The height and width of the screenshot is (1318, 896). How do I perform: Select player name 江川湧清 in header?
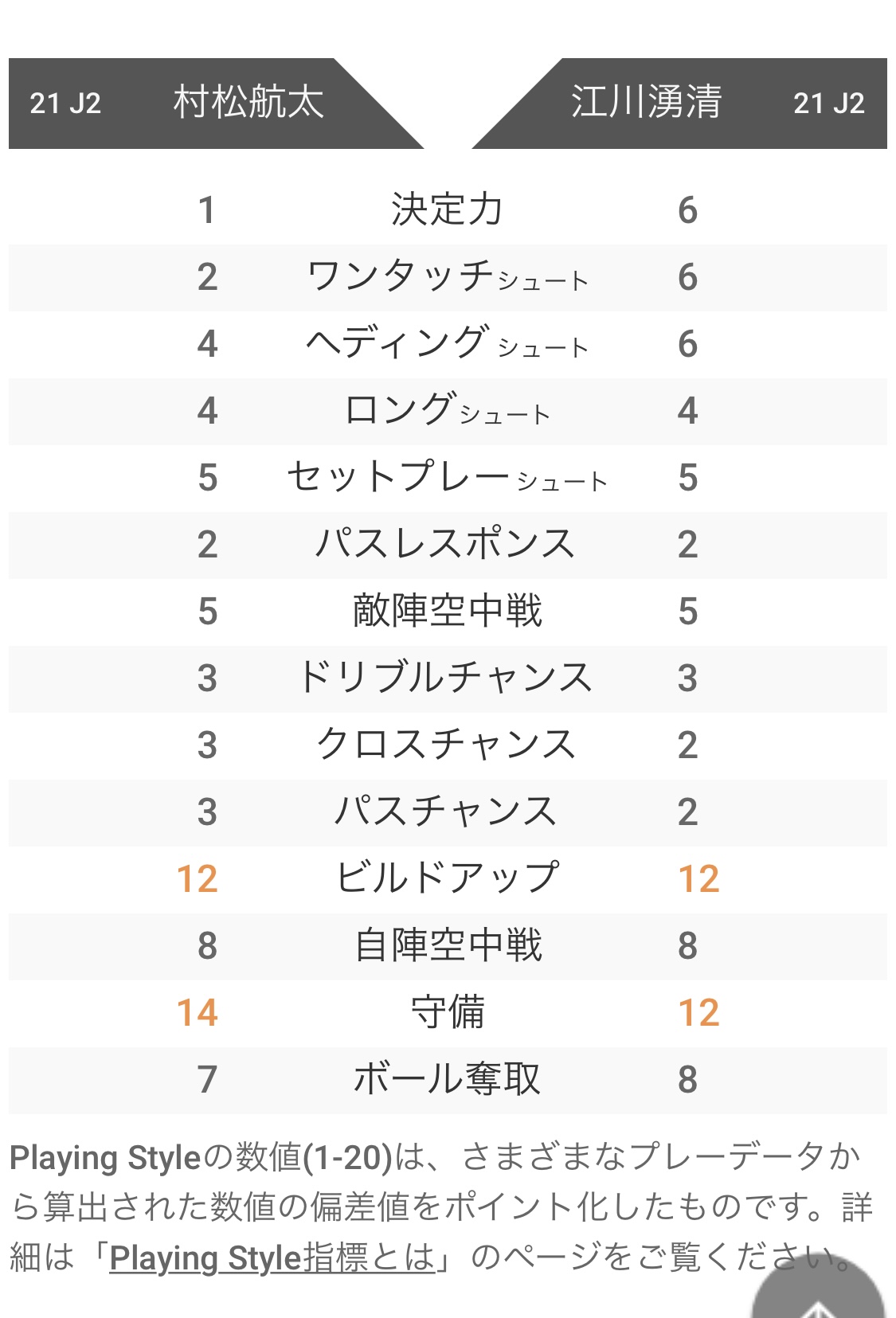pyautogui.click(x=646, y=103)
